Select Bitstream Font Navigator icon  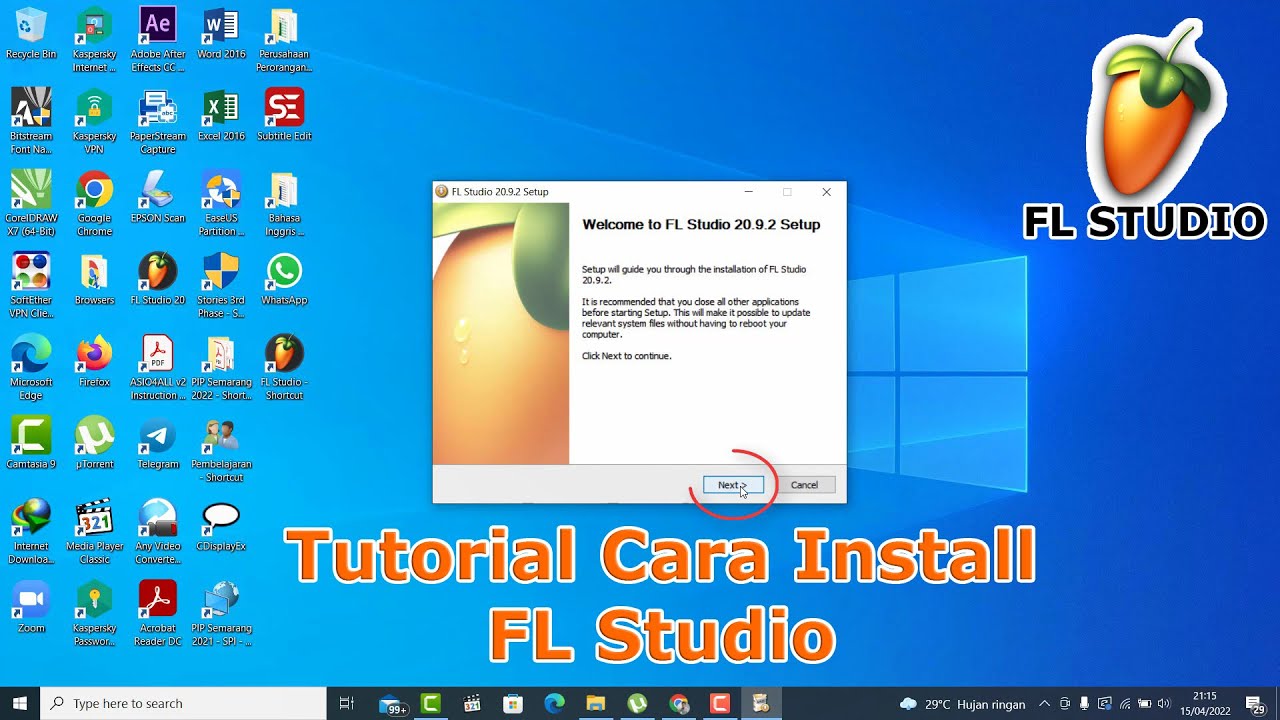31,122
